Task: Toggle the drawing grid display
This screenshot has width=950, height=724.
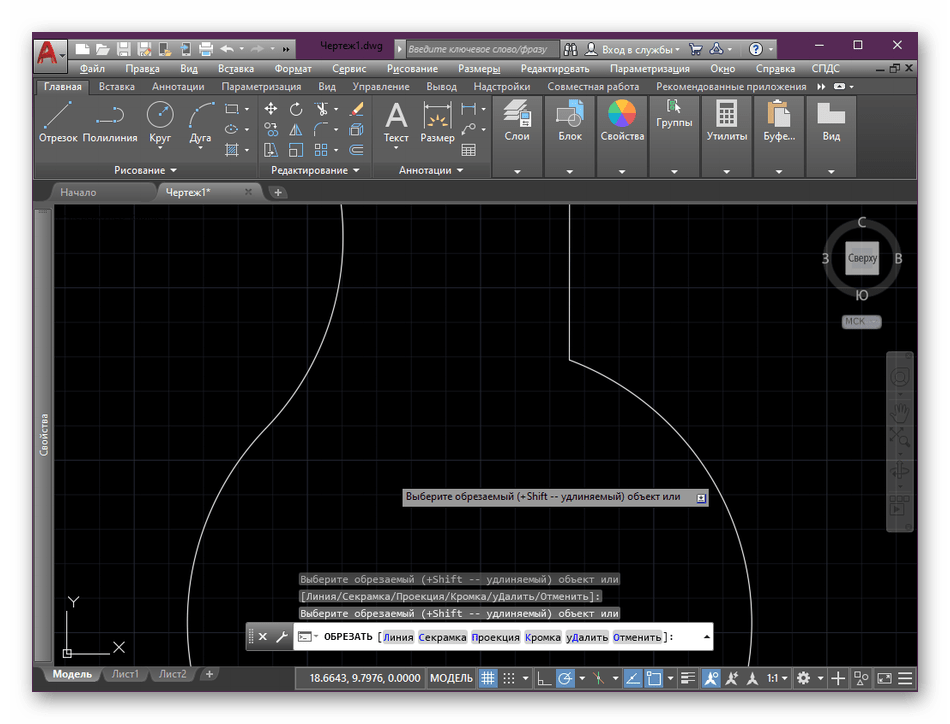Action: click(x=489, y=678)
